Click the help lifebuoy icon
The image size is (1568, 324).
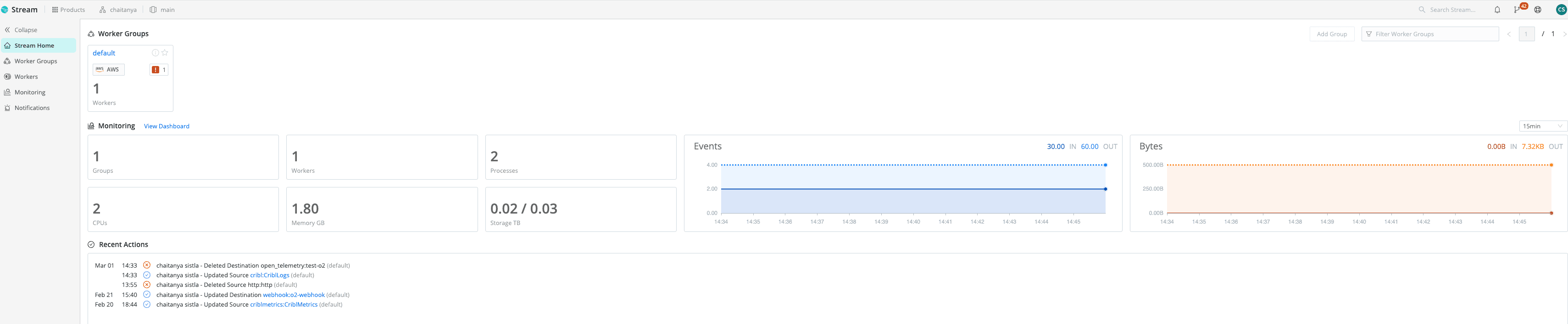[x=1538, y=10]
